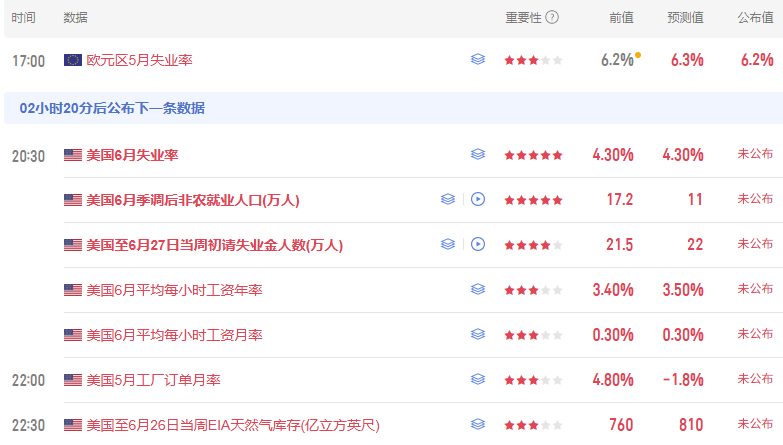Click play icon for 美国6月季调后非农就业人口
This screenshot has height=445, width=783.
click(478, 199)
